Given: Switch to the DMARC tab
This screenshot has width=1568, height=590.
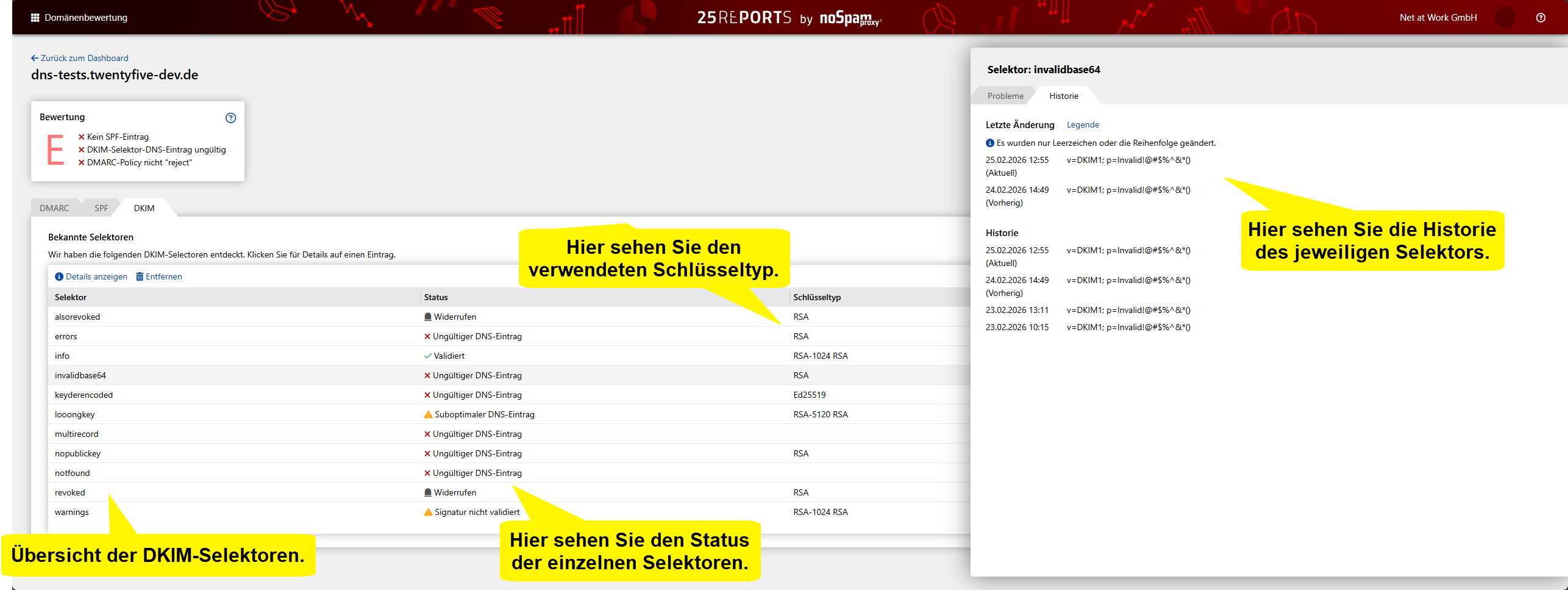Looking at the screenshot, I should click(x=54, y=208).
